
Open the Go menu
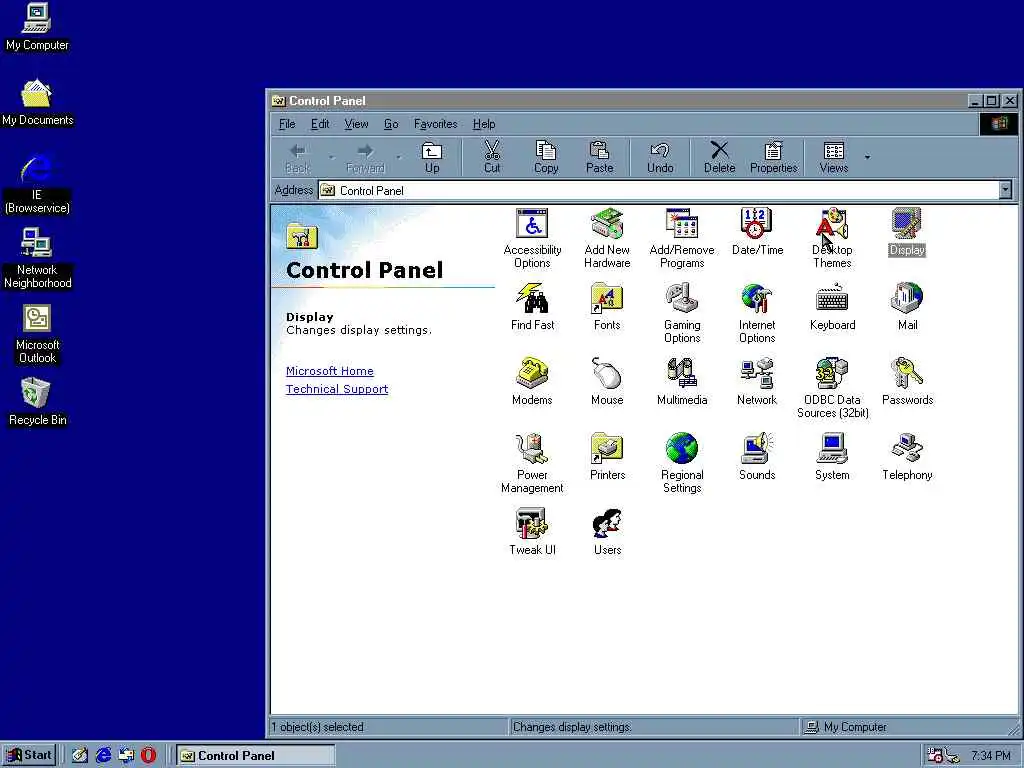coord(391,124)
